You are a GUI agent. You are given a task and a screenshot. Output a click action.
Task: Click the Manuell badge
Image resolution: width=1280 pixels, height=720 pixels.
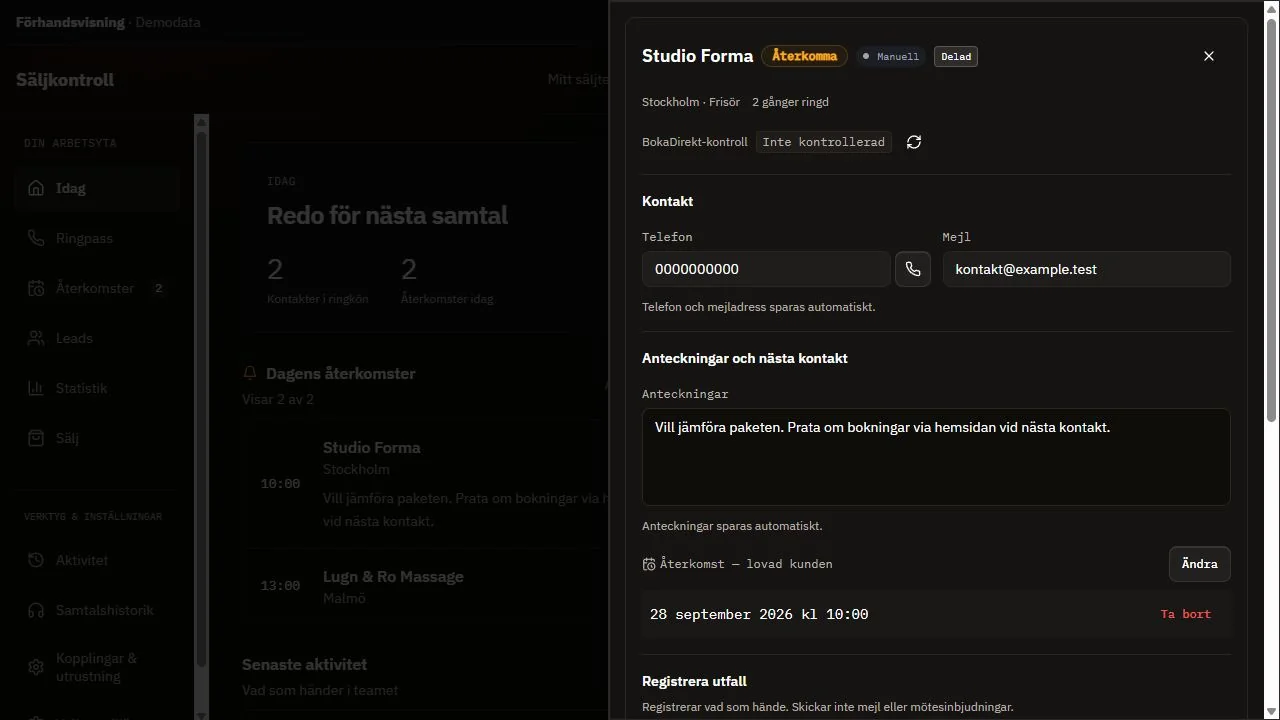coord(891,56)
